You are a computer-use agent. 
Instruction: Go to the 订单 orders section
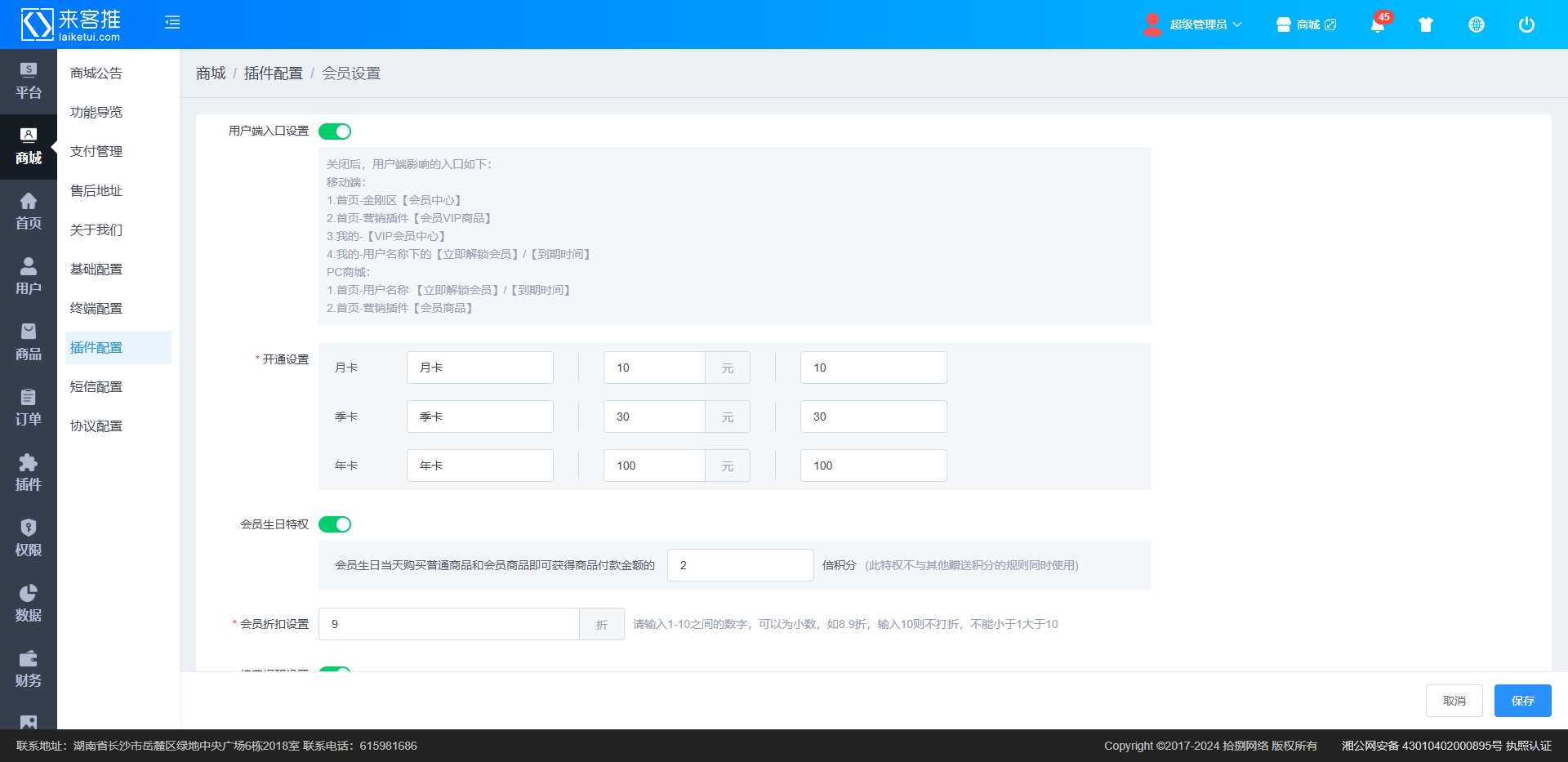tap(28, 408)
